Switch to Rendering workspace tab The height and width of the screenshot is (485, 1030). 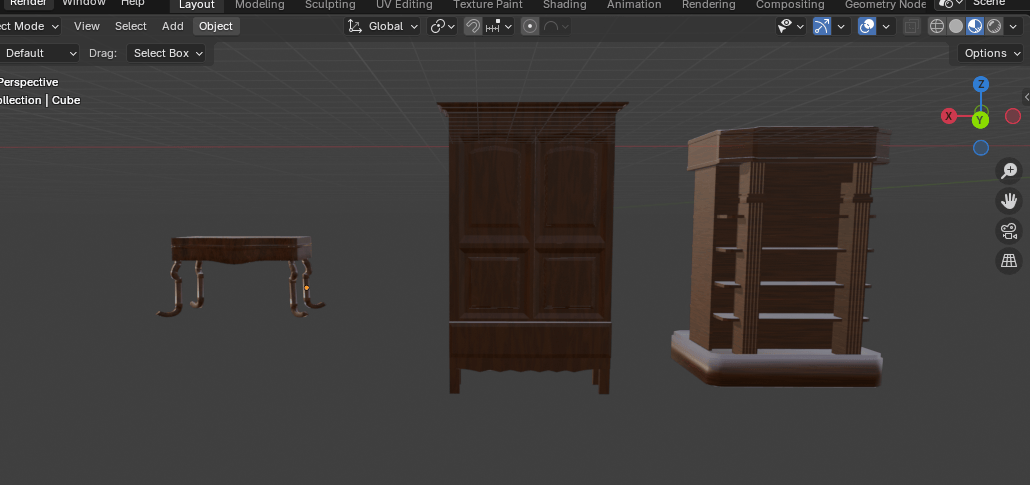click(708, 5)
